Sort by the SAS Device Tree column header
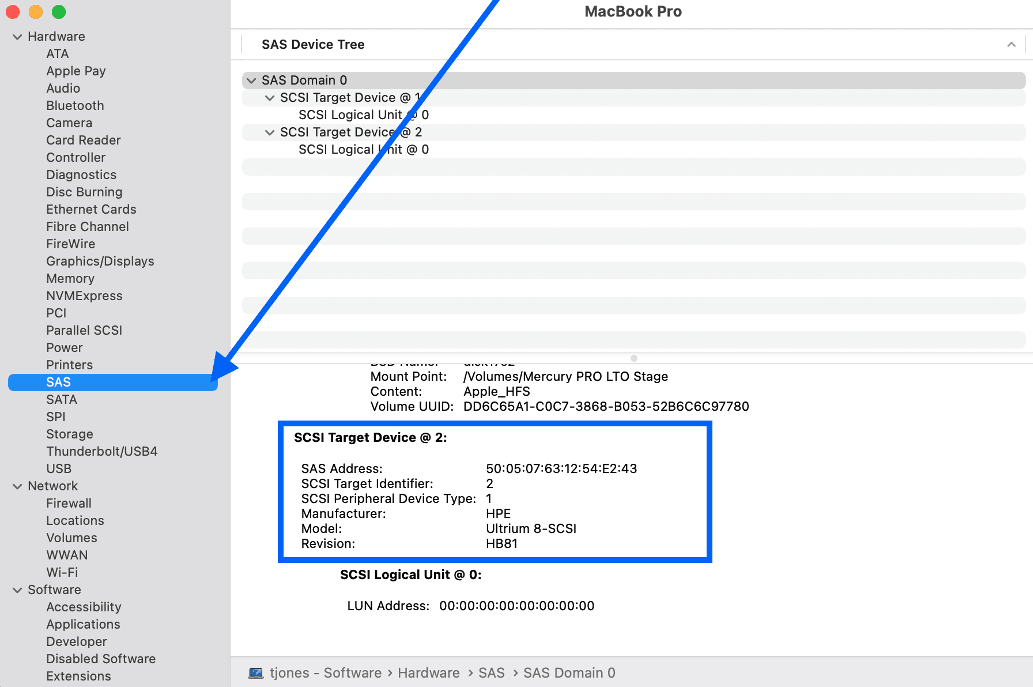1033x687 pixels. point(313,45)
